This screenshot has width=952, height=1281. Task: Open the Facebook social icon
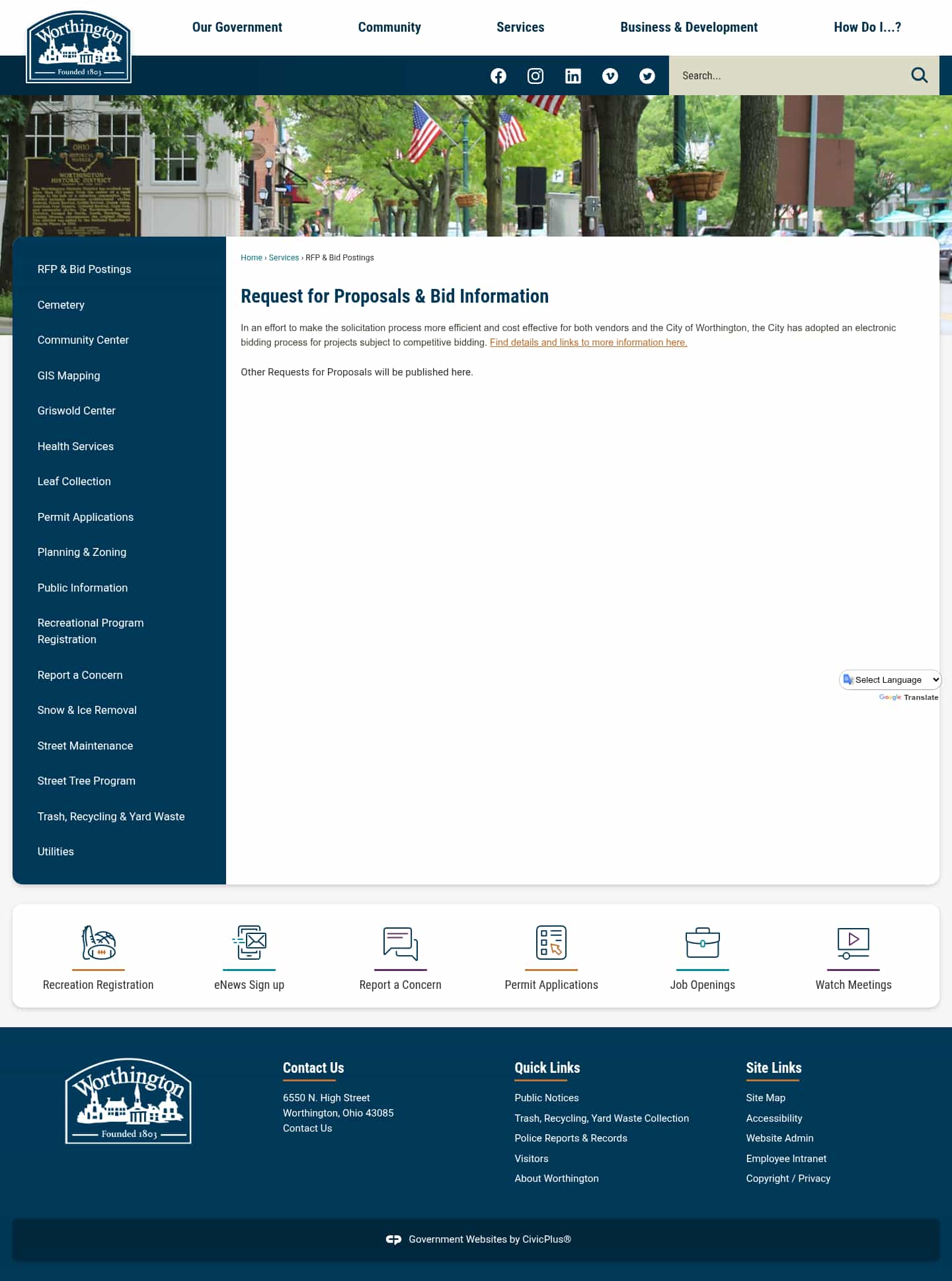[x=498, y=76]
